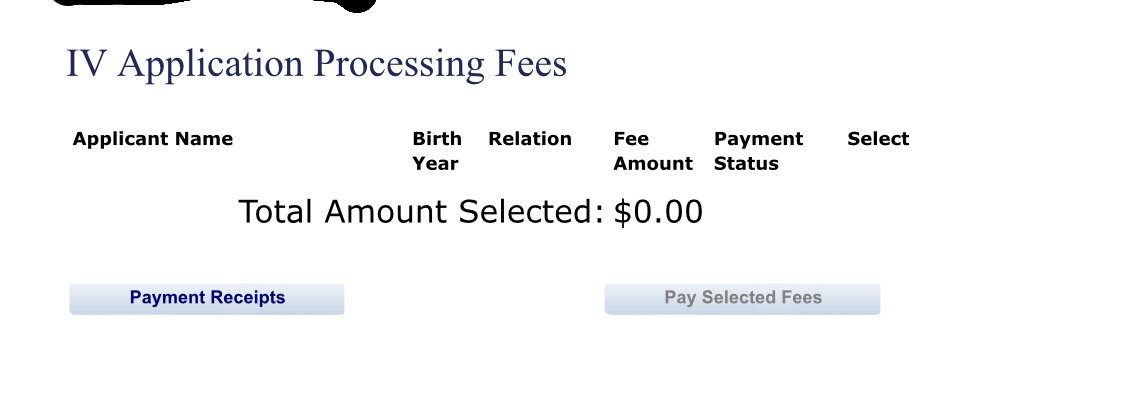
Task: Click the word Receipts on the left button
Action: pyautogui.click(x=248, y=298)
